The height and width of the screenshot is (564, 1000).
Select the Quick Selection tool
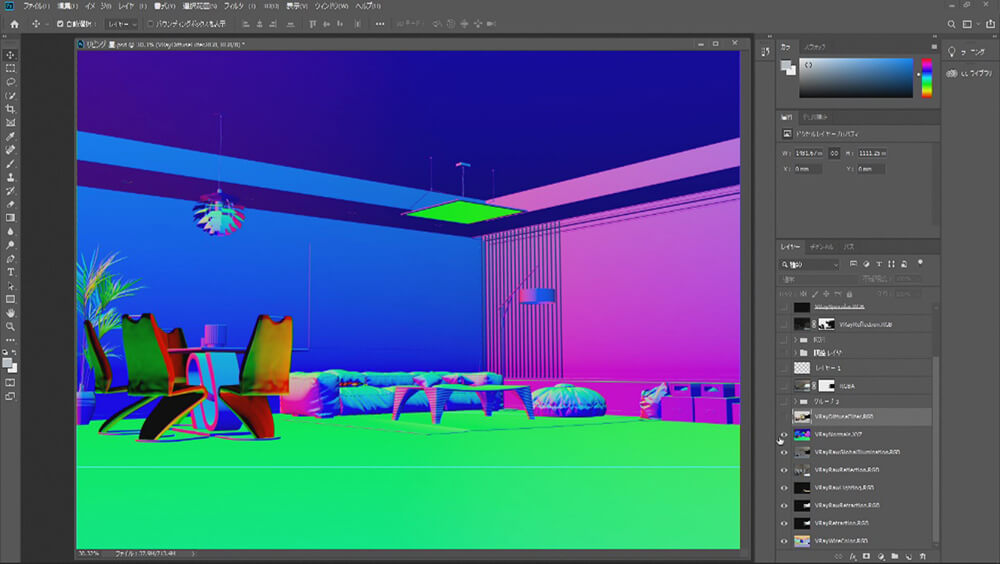point(10,96)
